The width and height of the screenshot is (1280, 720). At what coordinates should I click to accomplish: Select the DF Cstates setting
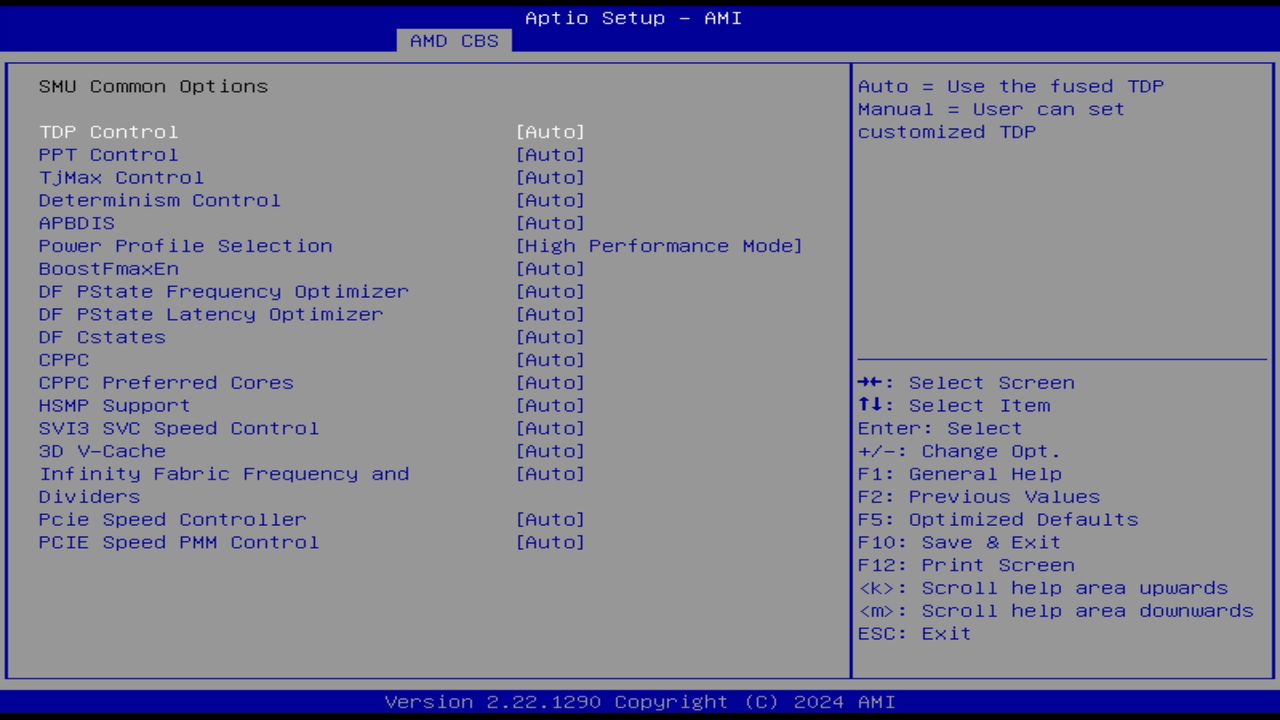click(102, 337)
